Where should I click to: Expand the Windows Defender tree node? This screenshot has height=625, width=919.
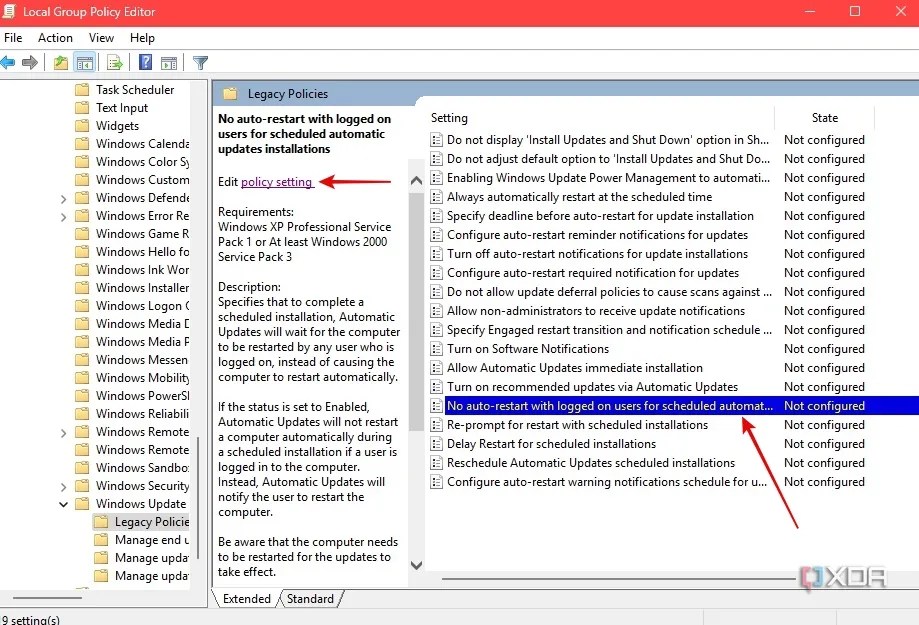tap(66, 197)
